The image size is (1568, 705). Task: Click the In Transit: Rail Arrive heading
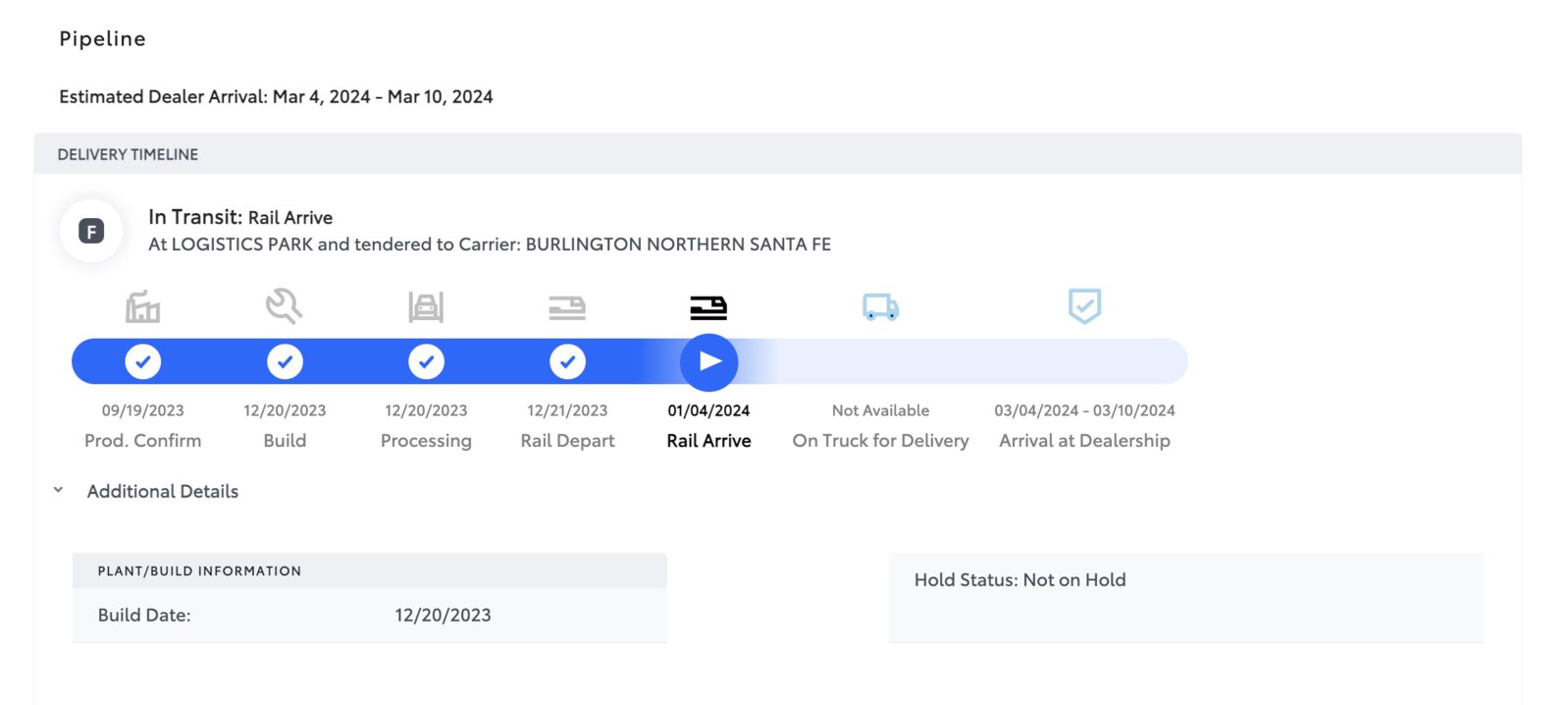pyautogui.click(x=240, y=217)
